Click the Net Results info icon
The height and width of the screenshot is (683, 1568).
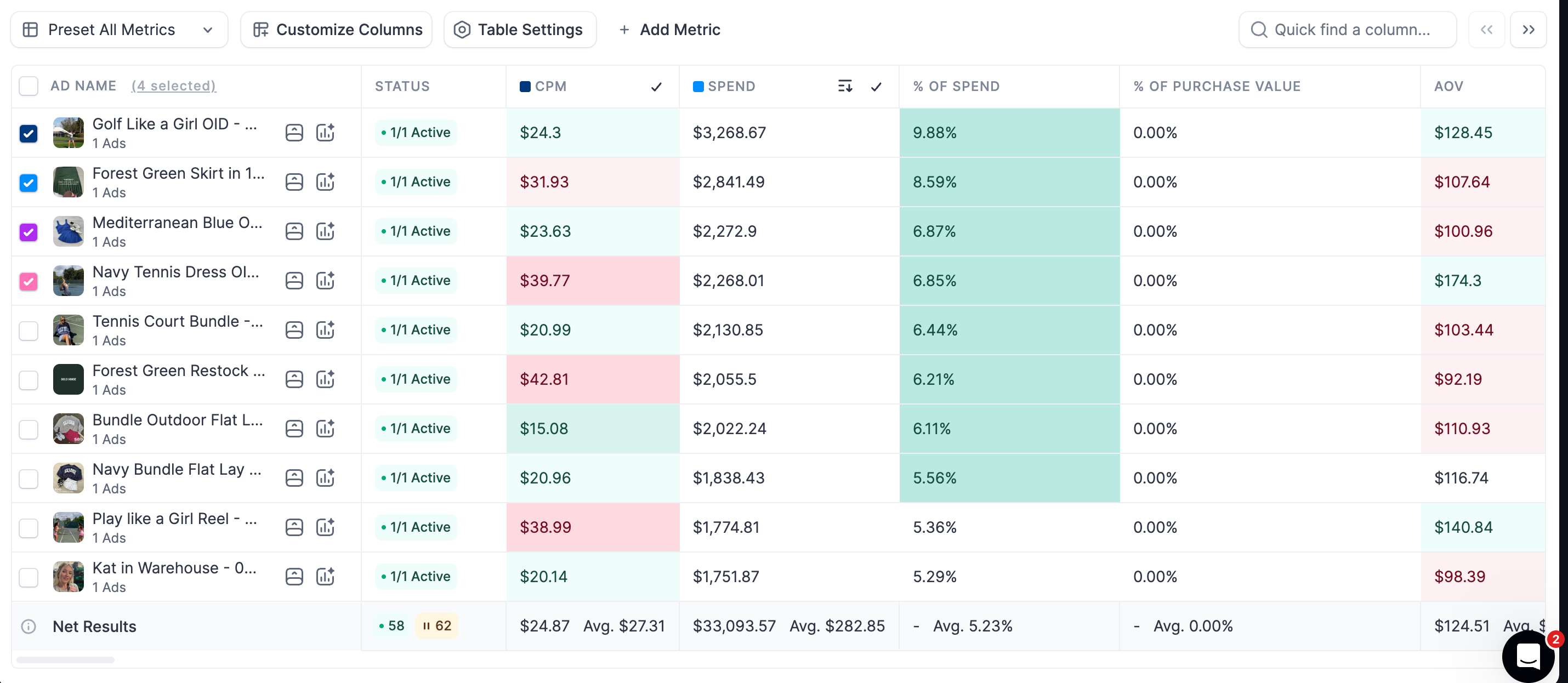(29, 626)
